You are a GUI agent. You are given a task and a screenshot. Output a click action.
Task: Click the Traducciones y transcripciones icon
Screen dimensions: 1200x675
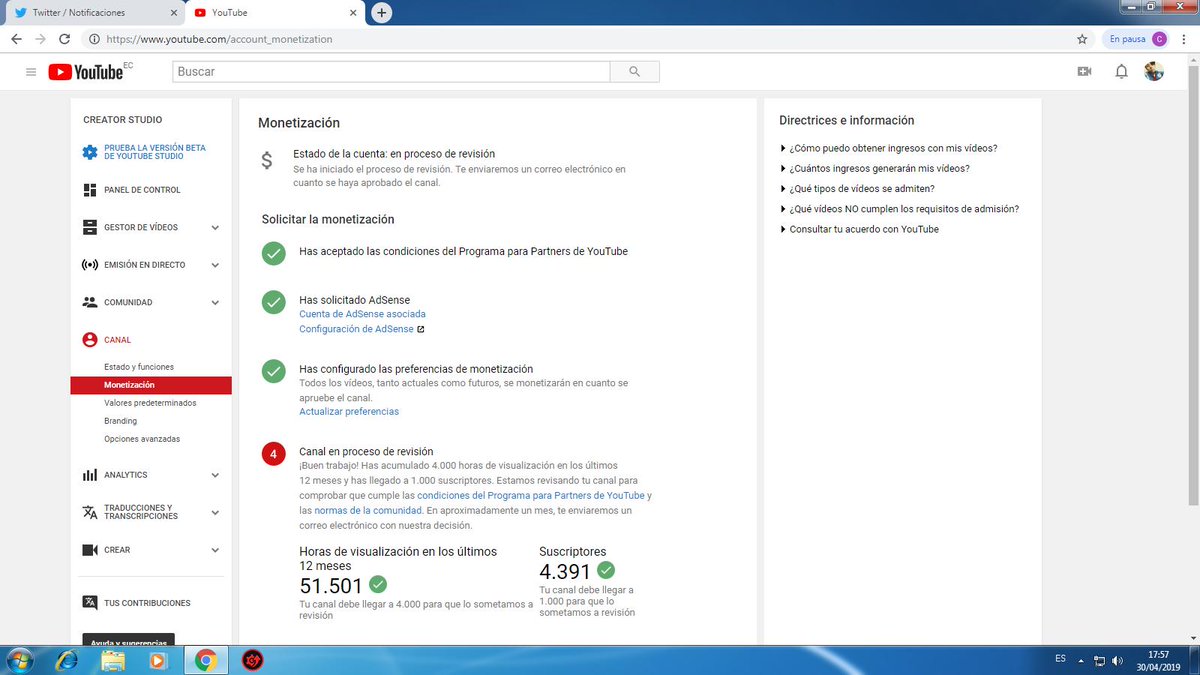90,512
